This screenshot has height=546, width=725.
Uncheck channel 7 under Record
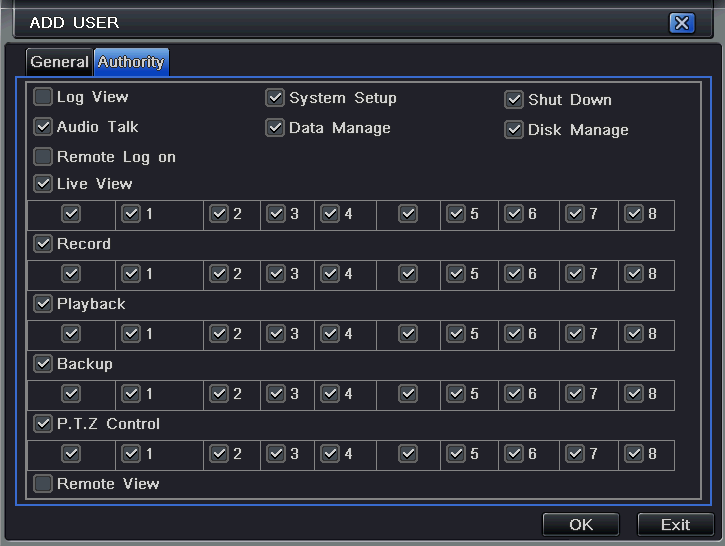click(575, 274)
